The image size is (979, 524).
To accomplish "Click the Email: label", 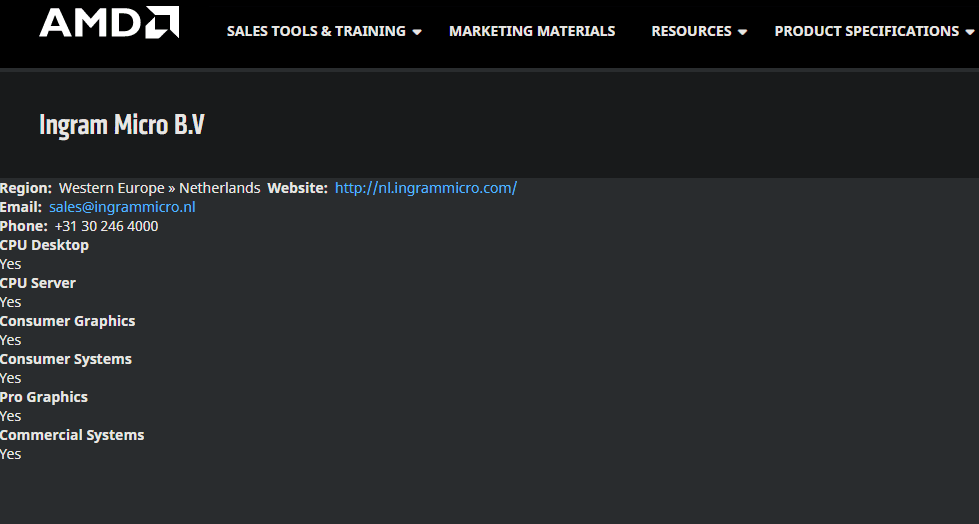I will [21, 207].
